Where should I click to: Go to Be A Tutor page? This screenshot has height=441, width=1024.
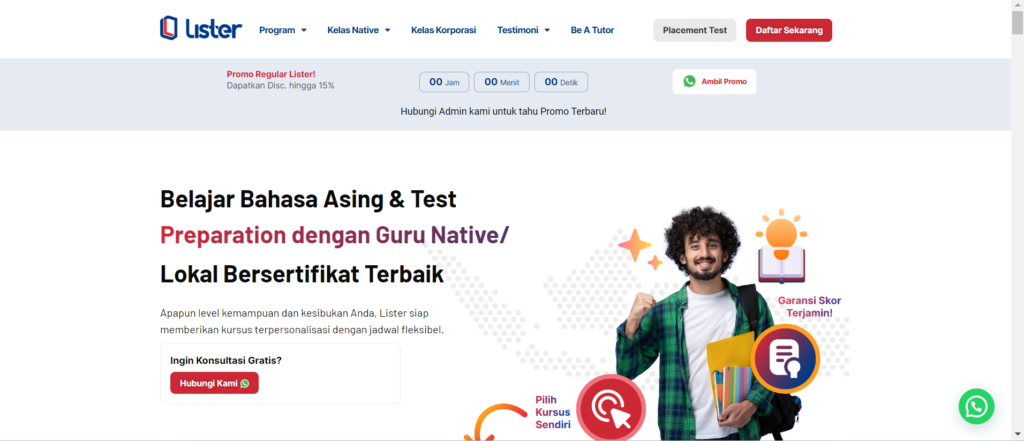pyautogui.click(x=592, y=30)
